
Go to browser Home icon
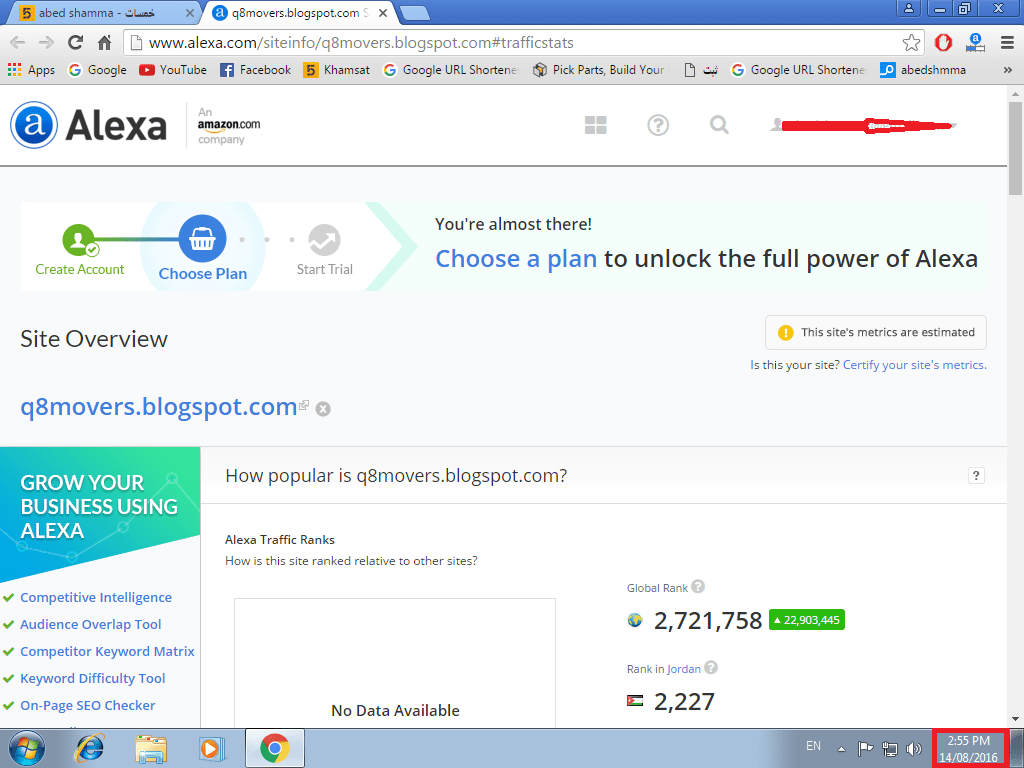pyautogui.click(x=104, y=43)
